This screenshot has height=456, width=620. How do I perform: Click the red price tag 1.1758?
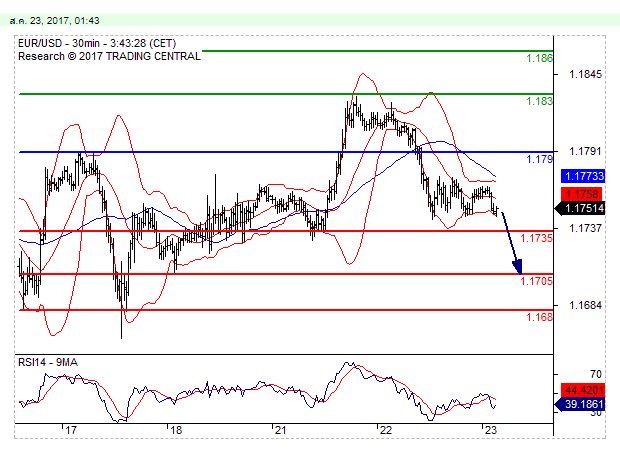click(582, 194)
